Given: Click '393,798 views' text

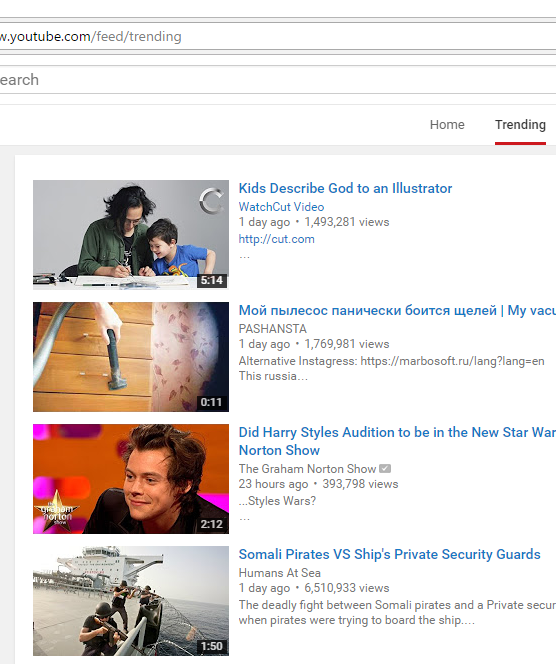Looking at the screenshot, I should (360, 484).
